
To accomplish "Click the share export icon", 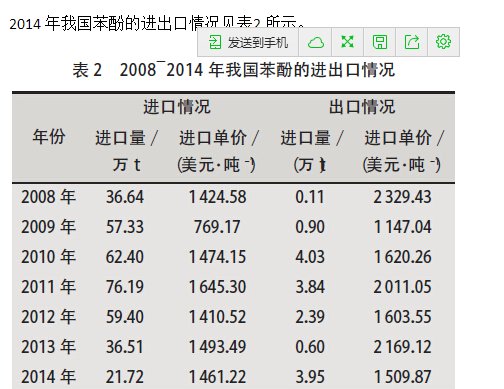I will [x=412, y=42].
